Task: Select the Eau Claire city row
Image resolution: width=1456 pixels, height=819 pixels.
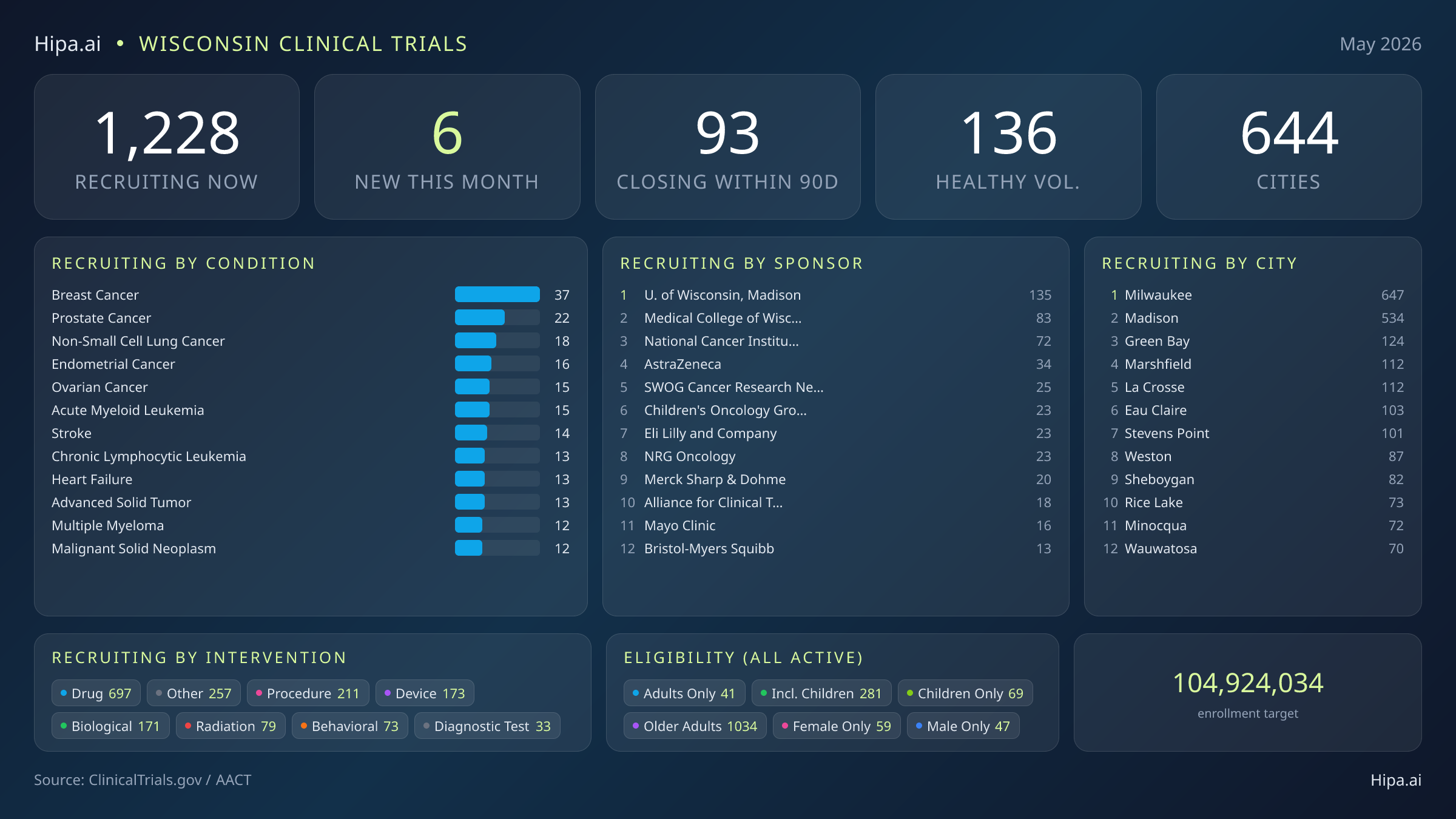Action: (1253, 410)
